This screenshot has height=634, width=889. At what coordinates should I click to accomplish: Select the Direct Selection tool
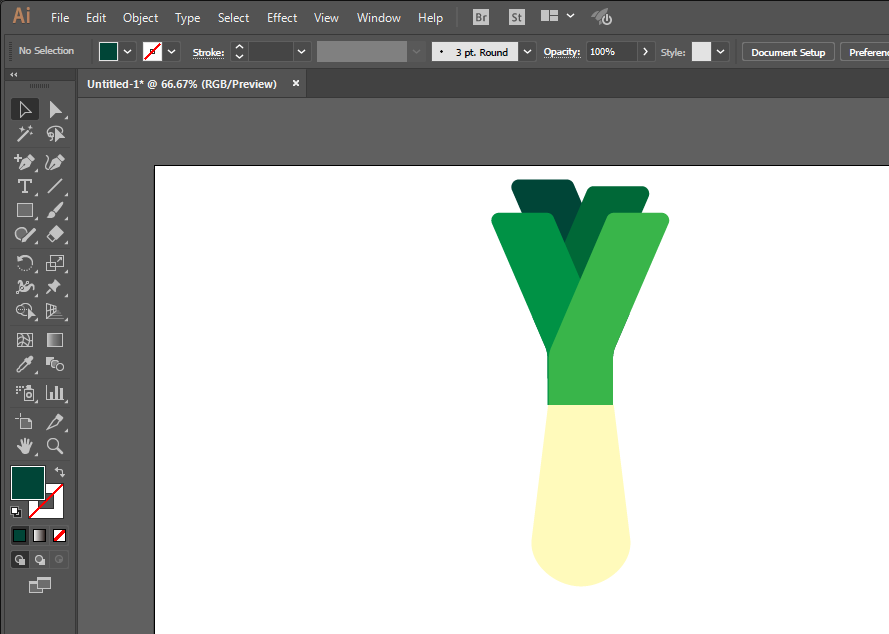pos(55,109)
